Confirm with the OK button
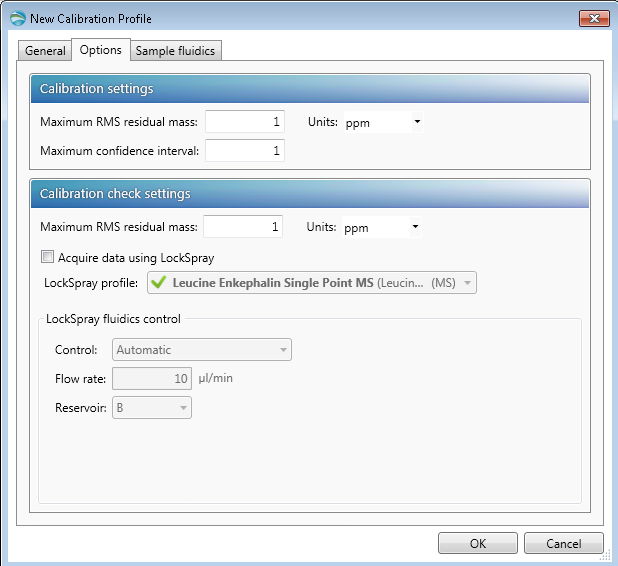Viewport: 618px width, 566px height. [x=478, y=544]
